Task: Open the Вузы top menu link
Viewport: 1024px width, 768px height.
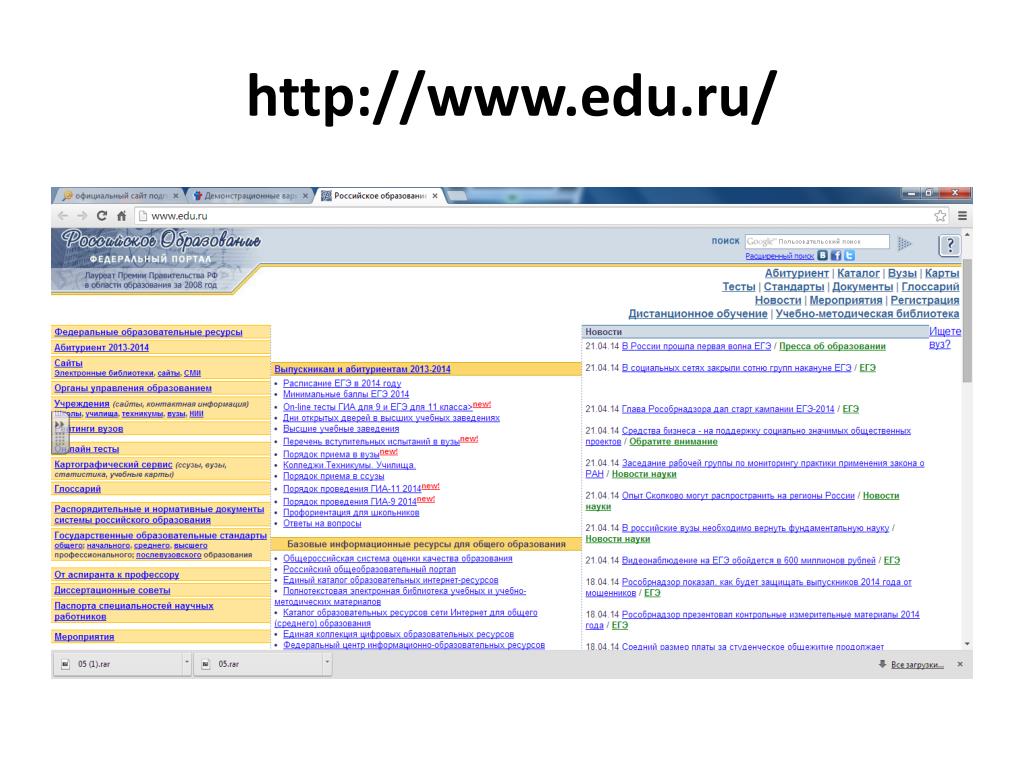Action: coord(902,273)
